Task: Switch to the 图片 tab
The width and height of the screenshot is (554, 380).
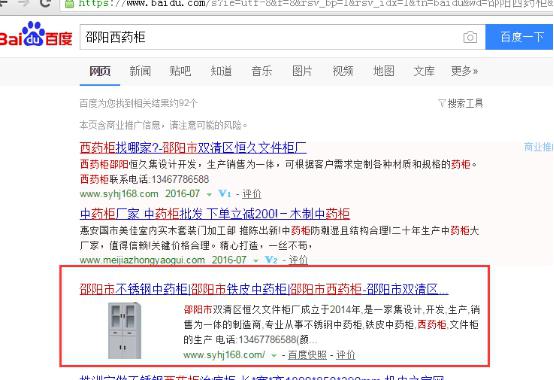Action: [302, 71]
